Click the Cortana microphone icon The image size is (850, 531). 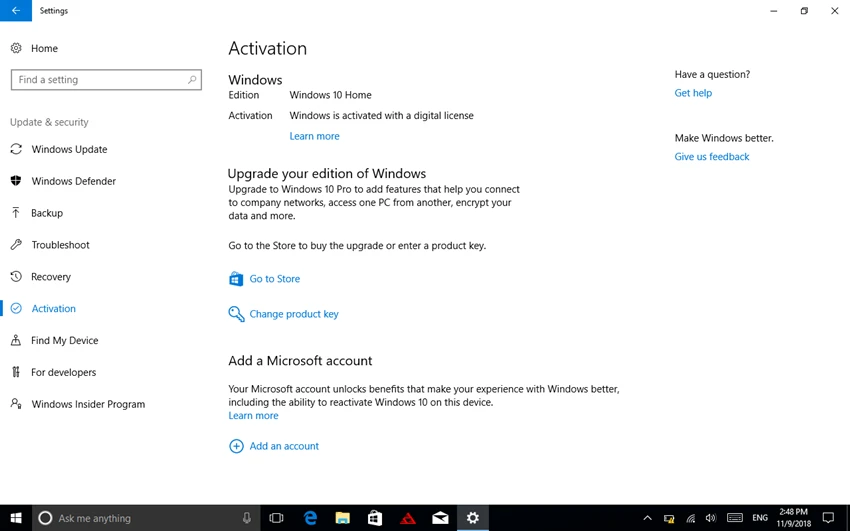click(247, 518)
